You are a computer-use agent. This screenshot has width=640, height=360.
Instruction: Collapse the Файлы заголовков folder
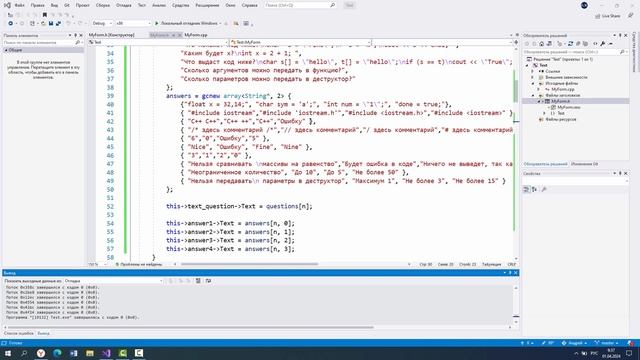(x=532, y=95)
